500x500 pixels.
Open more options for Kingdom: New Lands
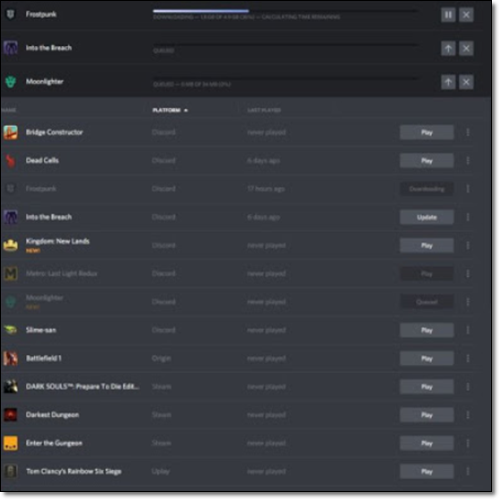(x=468, y=246)
